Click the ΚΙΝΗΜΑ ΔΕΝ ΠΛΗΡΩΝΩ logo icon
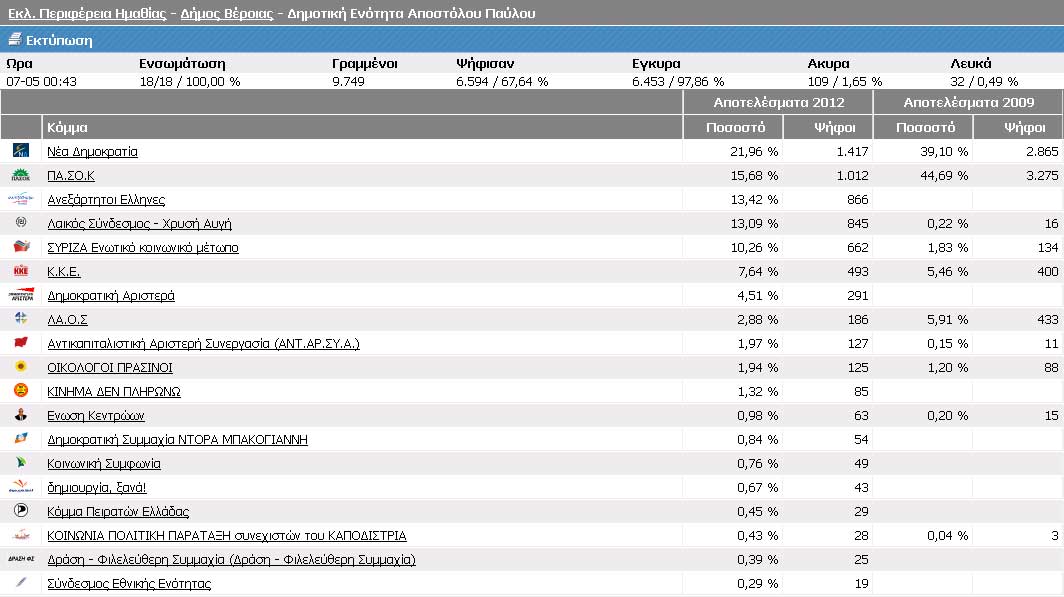Viewport: 1064px width, 597px height. [x=21, y=391]
